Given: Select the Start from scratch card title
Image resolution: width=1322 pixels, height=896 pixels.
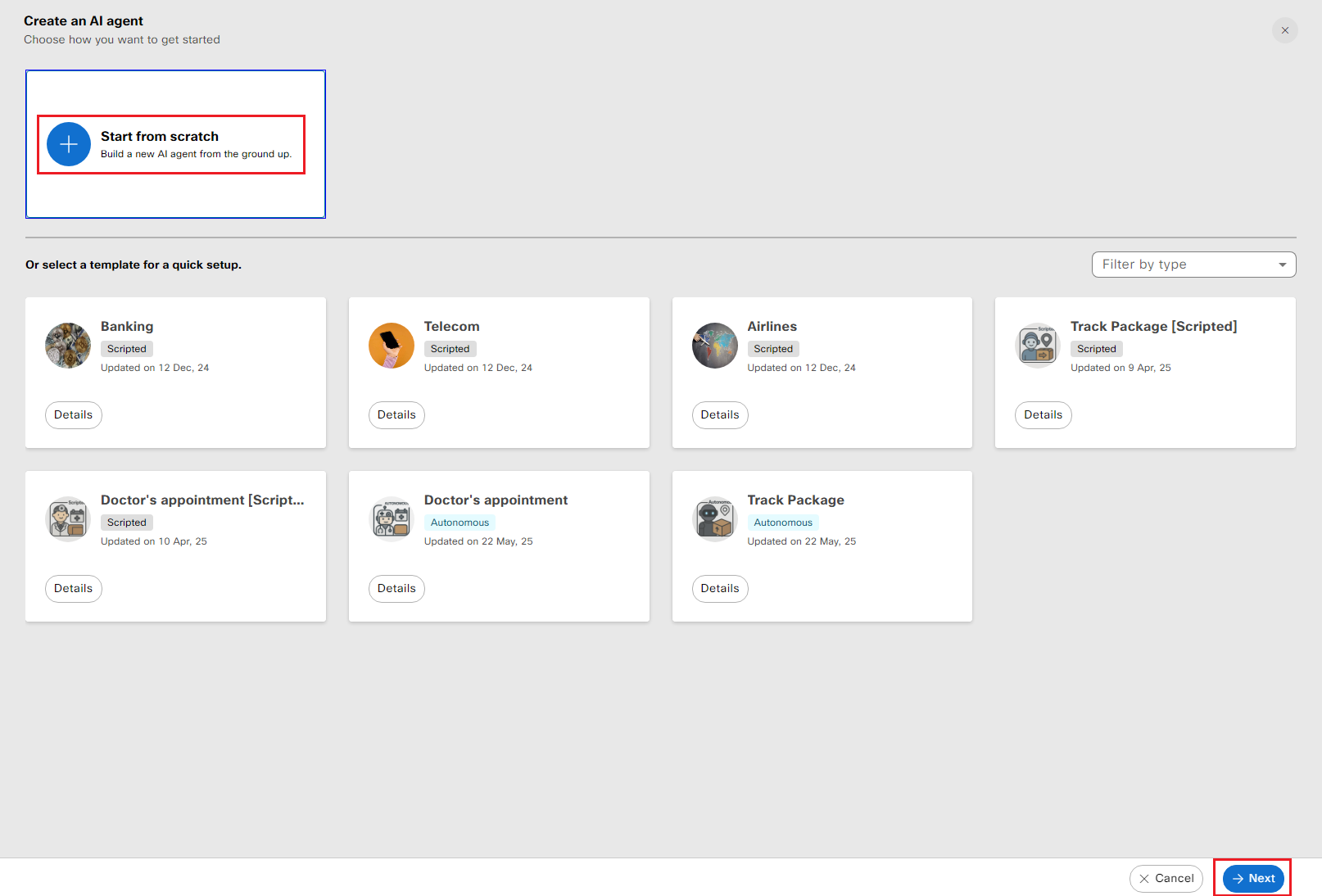Looking at the screenshot, I should 160,137.
